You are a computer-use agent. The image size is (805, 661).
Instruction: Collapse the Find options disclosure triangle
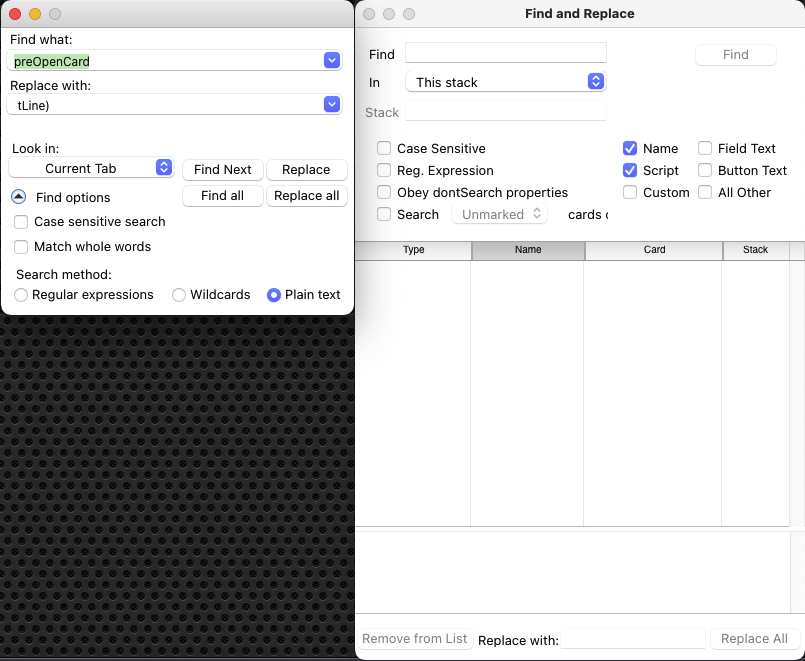(x=19, y=197)
